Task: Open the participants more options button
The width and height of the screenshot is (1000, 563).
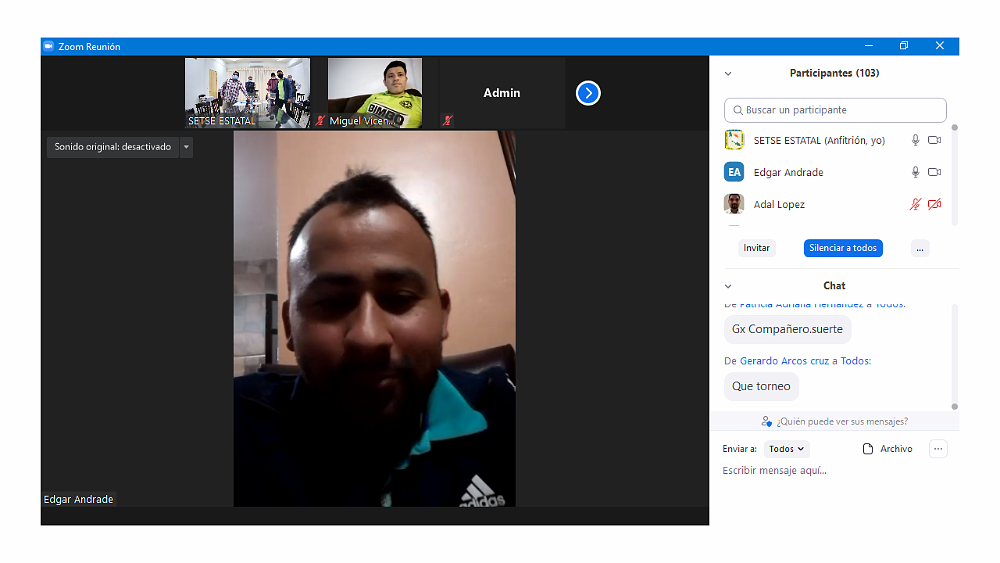Action: click(920, 248)
